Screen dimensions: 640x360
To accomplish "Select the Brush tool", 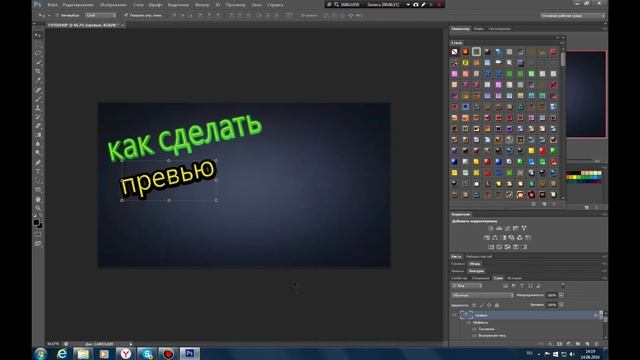I will click(38, 99).
